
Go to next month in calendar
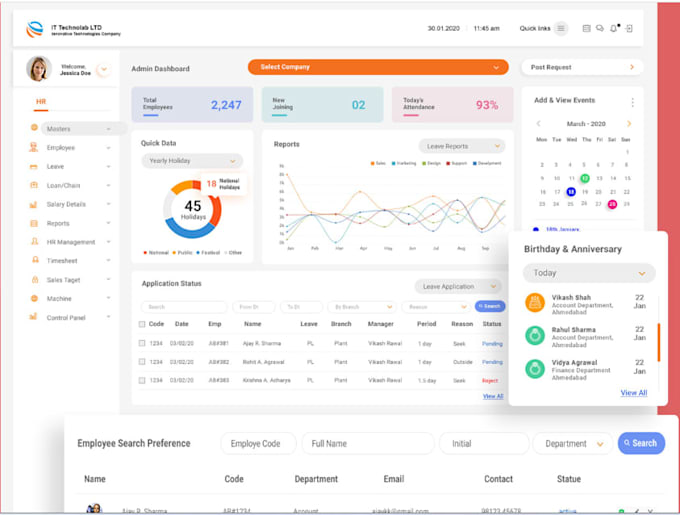click(x=629, y=124)
